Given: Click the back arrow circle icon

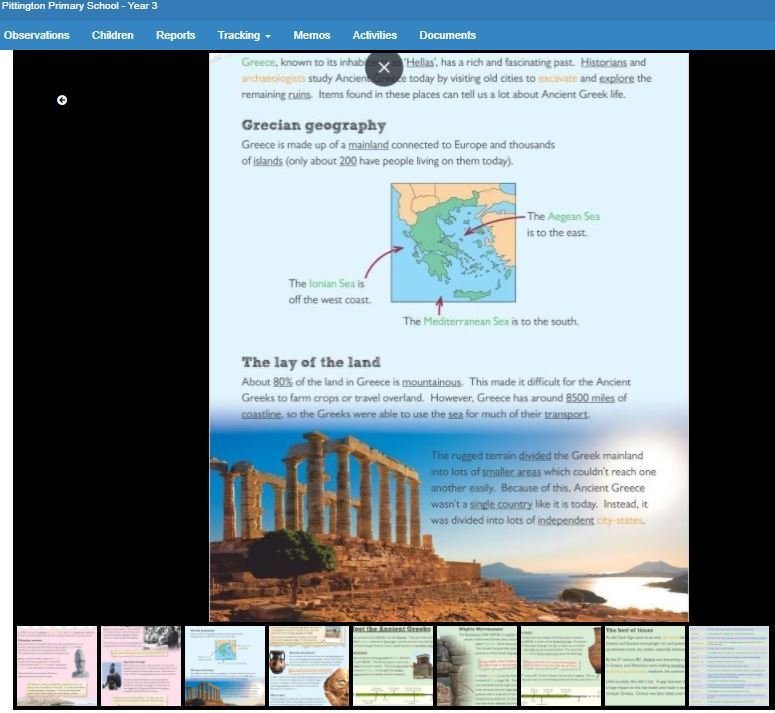Looking at the screenshot, I should click(x=62, y=100).
